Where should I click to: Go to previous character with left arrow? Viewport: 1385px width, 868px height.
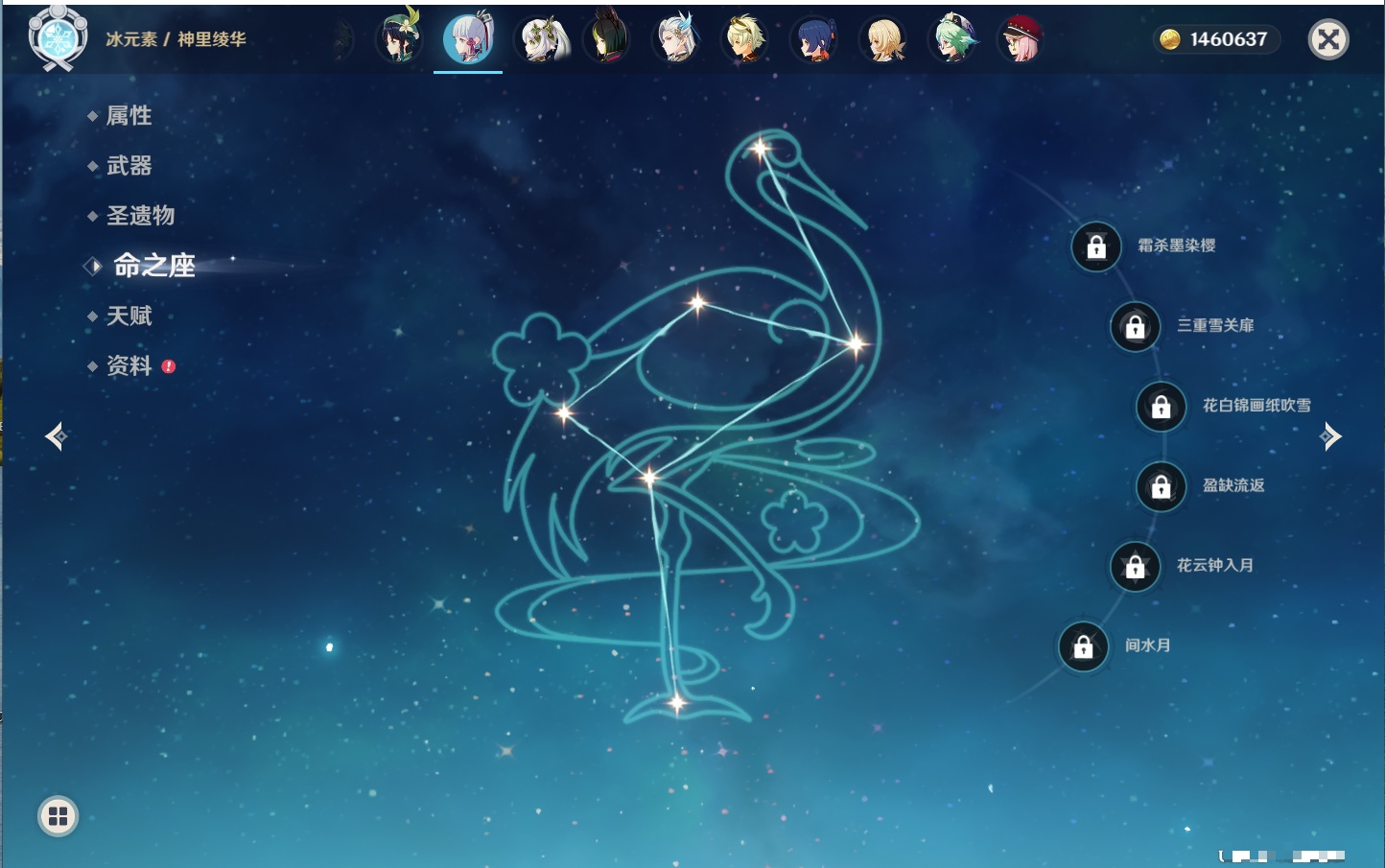(56, 436)
